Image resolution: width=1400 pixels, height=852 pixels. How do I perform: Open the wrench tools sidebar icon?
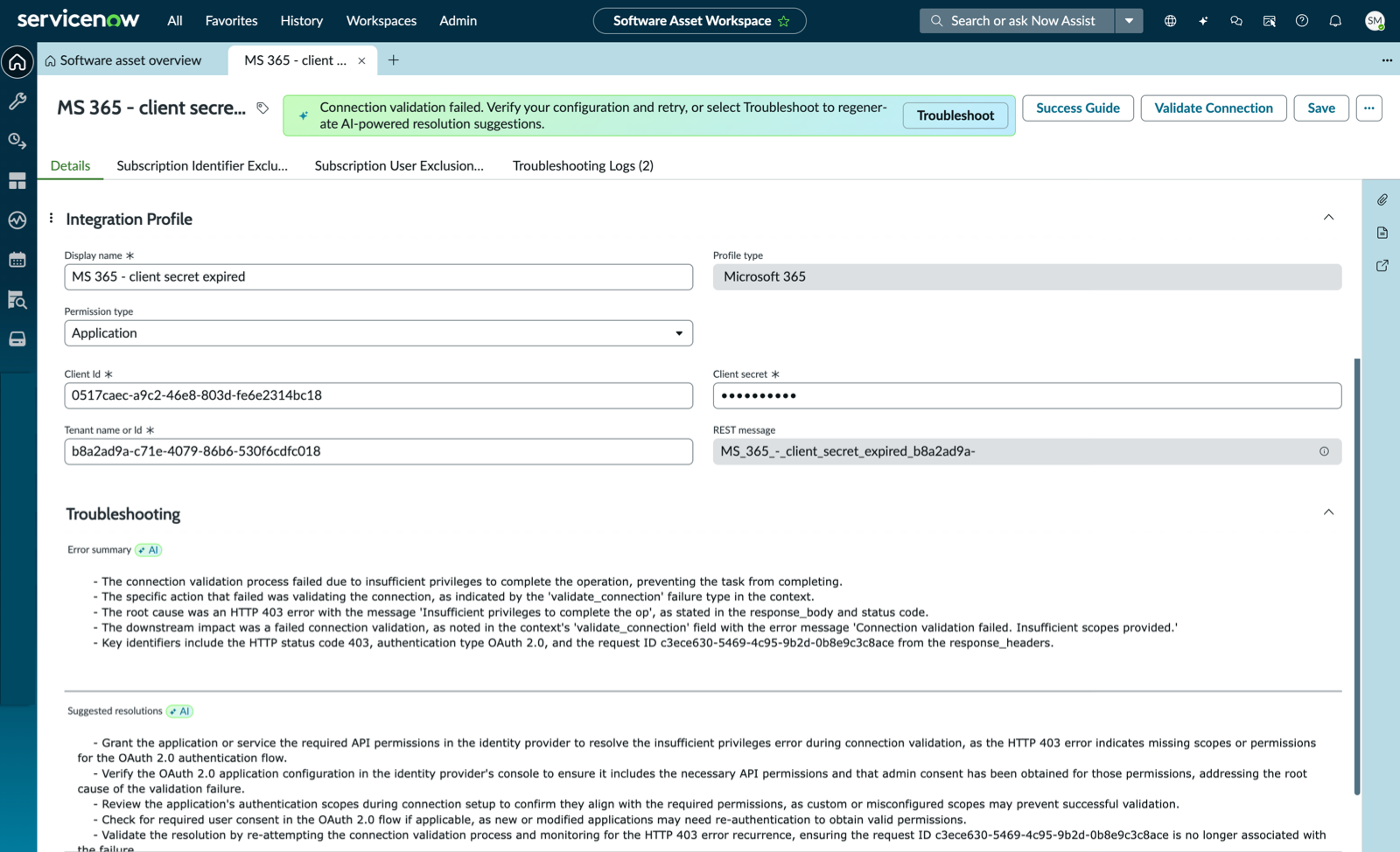click(x=17, y=101)
